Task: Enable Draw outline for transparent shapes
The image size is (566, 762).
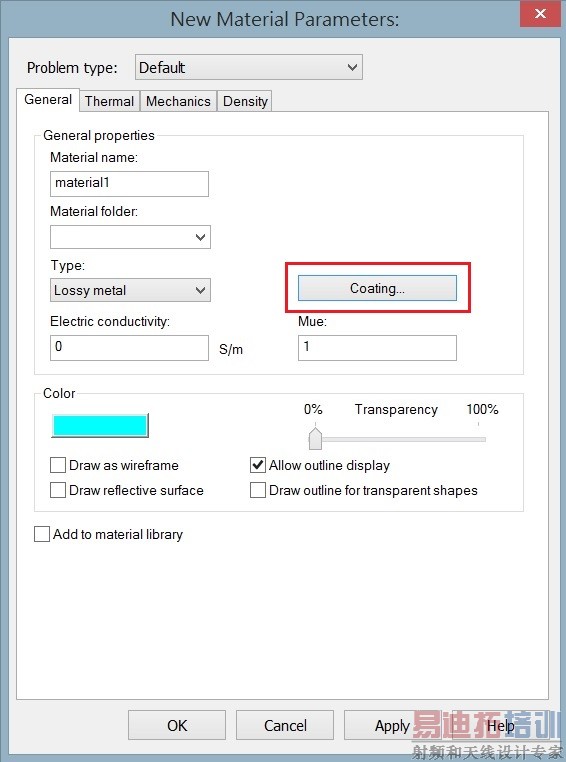Action: pyautogui.click(x=257, y=490)
